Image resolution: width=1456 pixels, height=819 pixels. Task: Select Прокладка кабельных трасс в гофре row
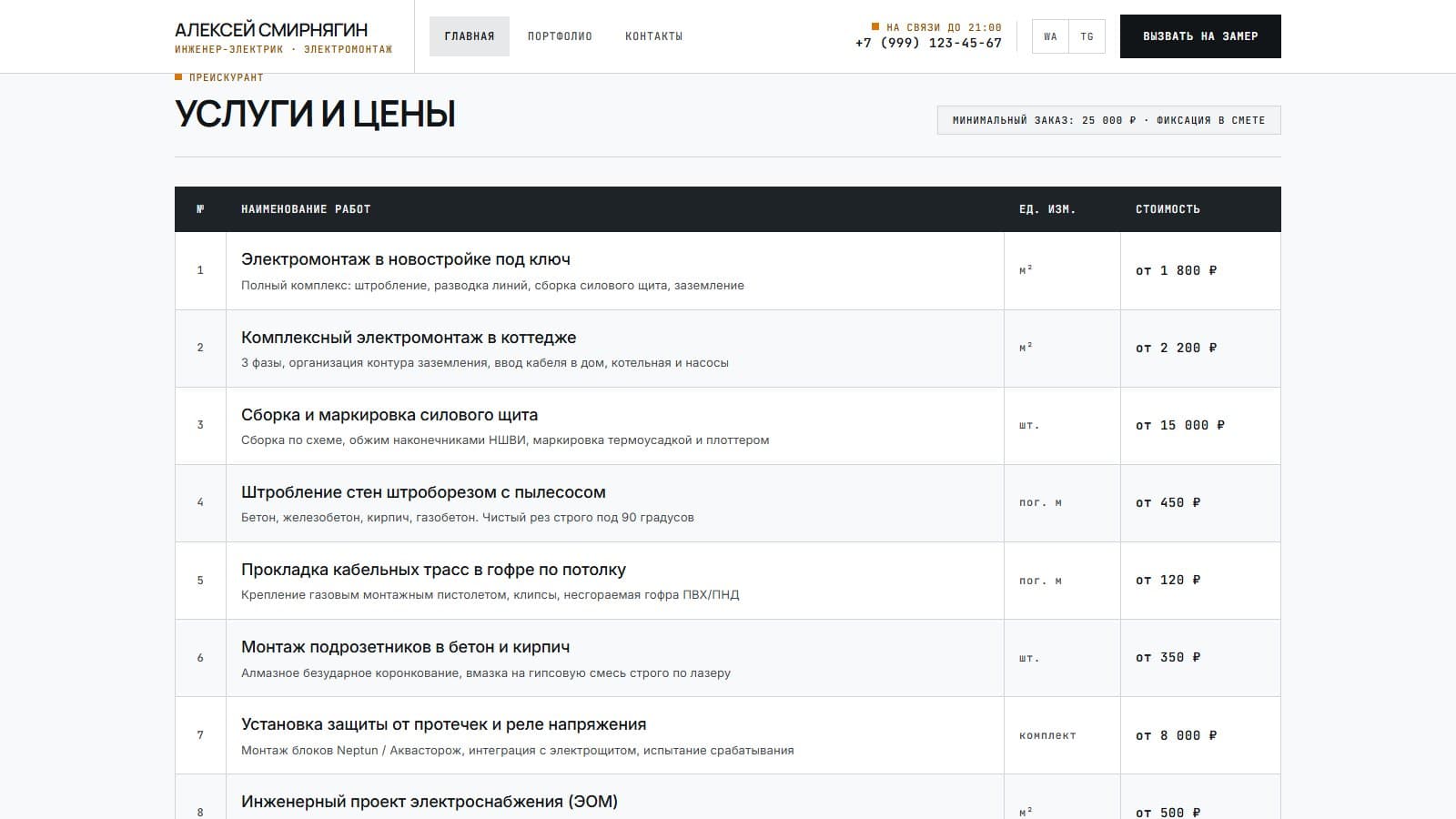[x=728, y=581]
